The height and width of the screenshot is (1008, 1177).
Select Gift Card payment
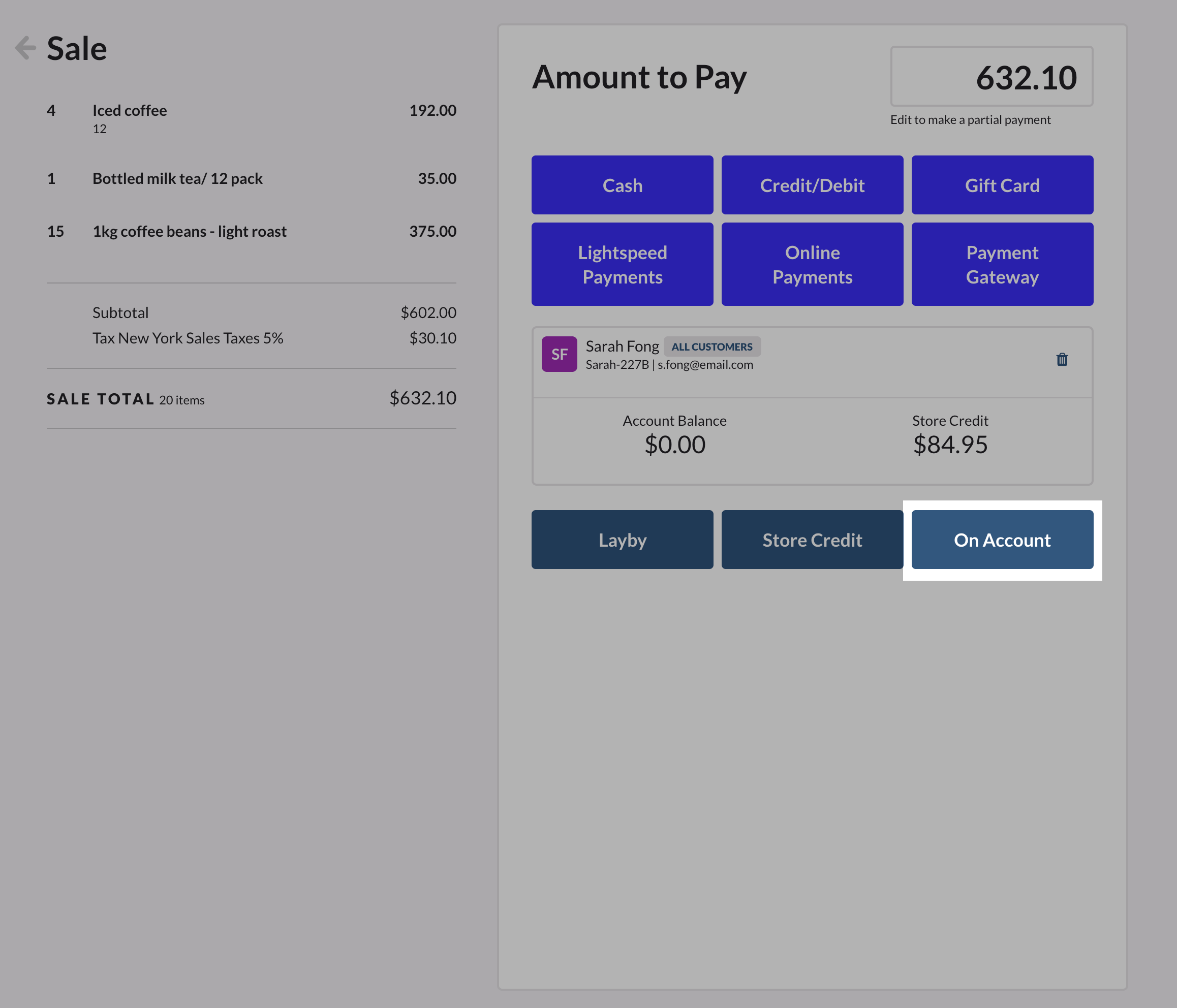pyautogui.click(x=1002, y=185)
